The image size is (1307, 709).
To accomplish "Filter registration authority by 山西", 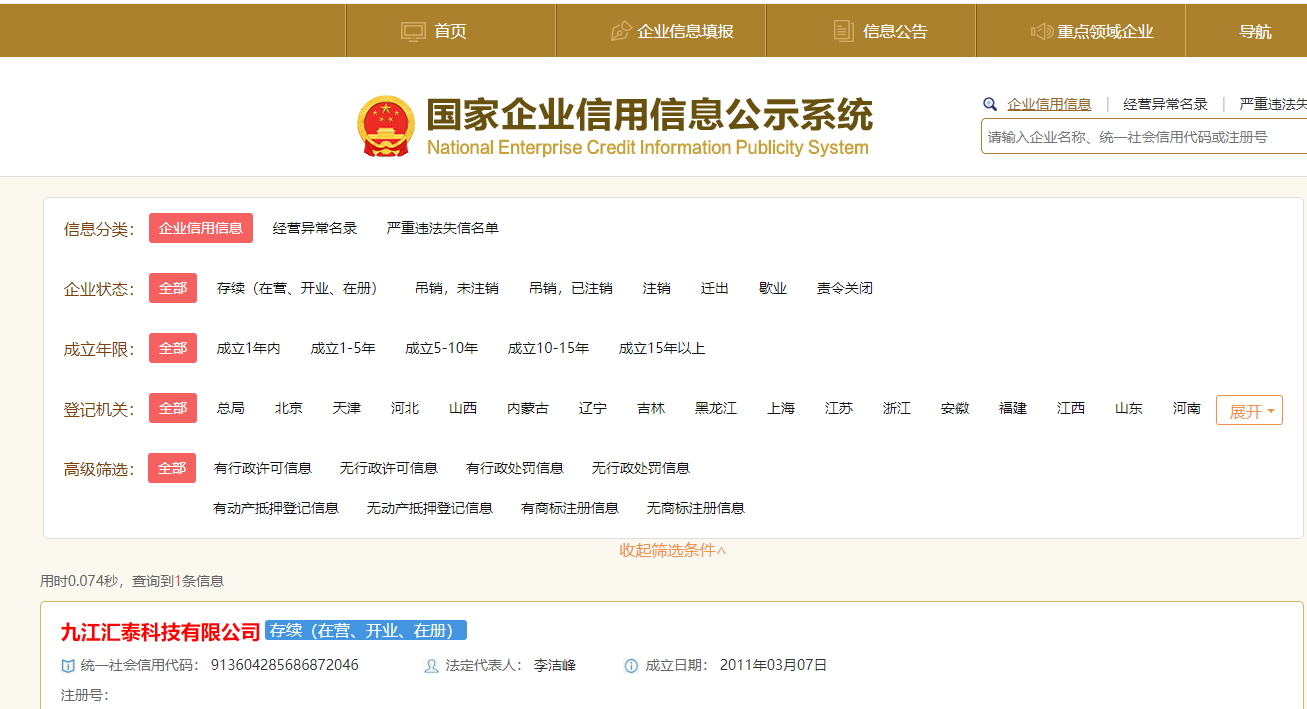I will point(463,408).
